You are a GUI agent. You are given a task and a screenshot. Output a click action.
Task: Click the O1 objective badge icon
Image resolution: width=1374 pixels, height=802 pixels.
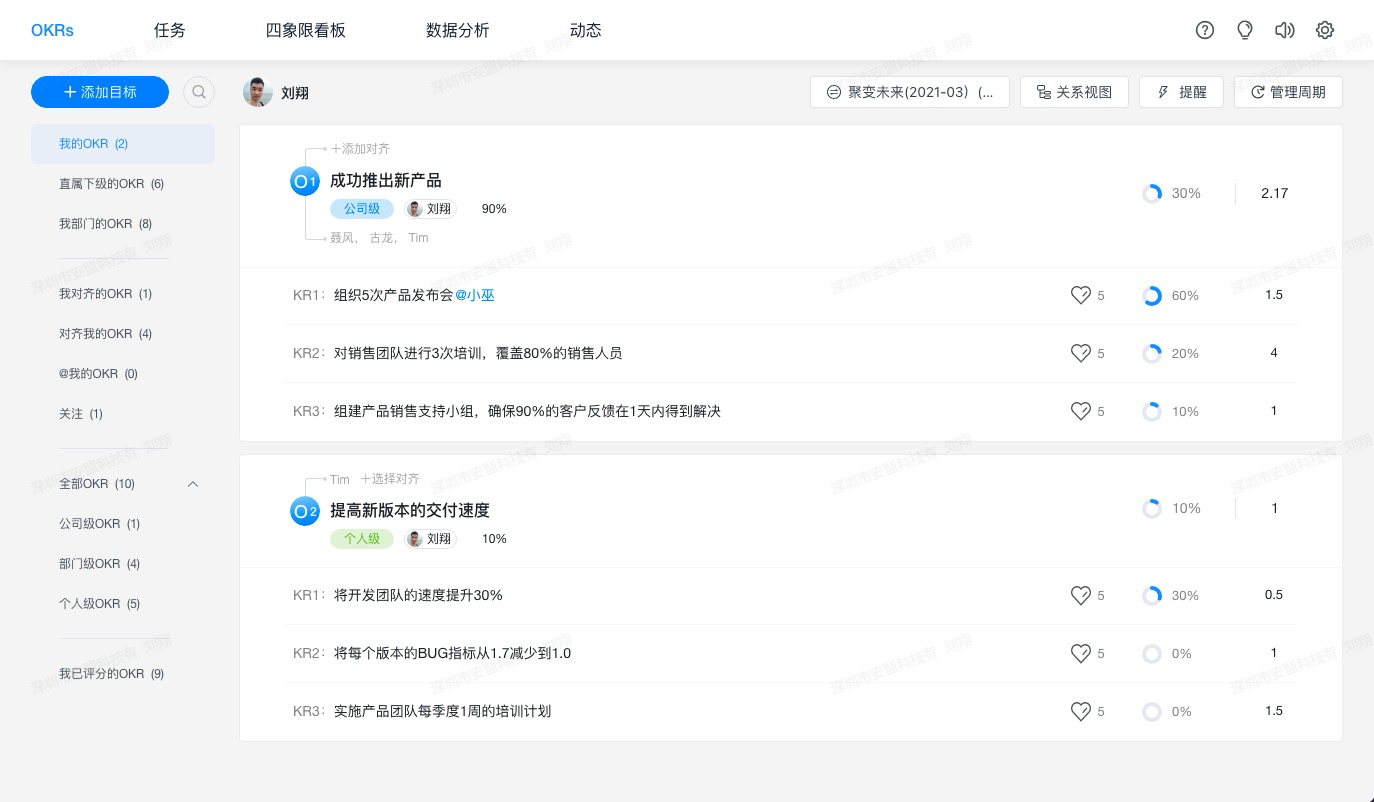click(x=304, y=181)
